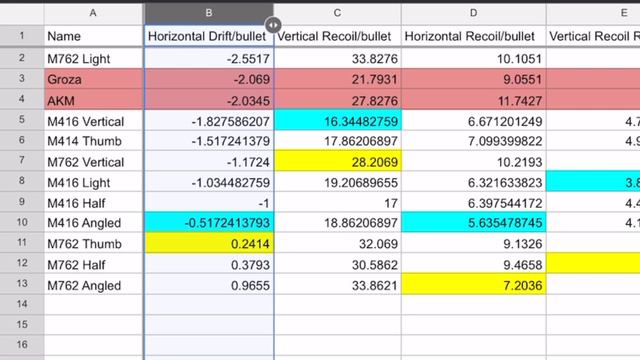Click the cell with value 9.0551
This screenshot has height=360, width=640.
point(473,79)
